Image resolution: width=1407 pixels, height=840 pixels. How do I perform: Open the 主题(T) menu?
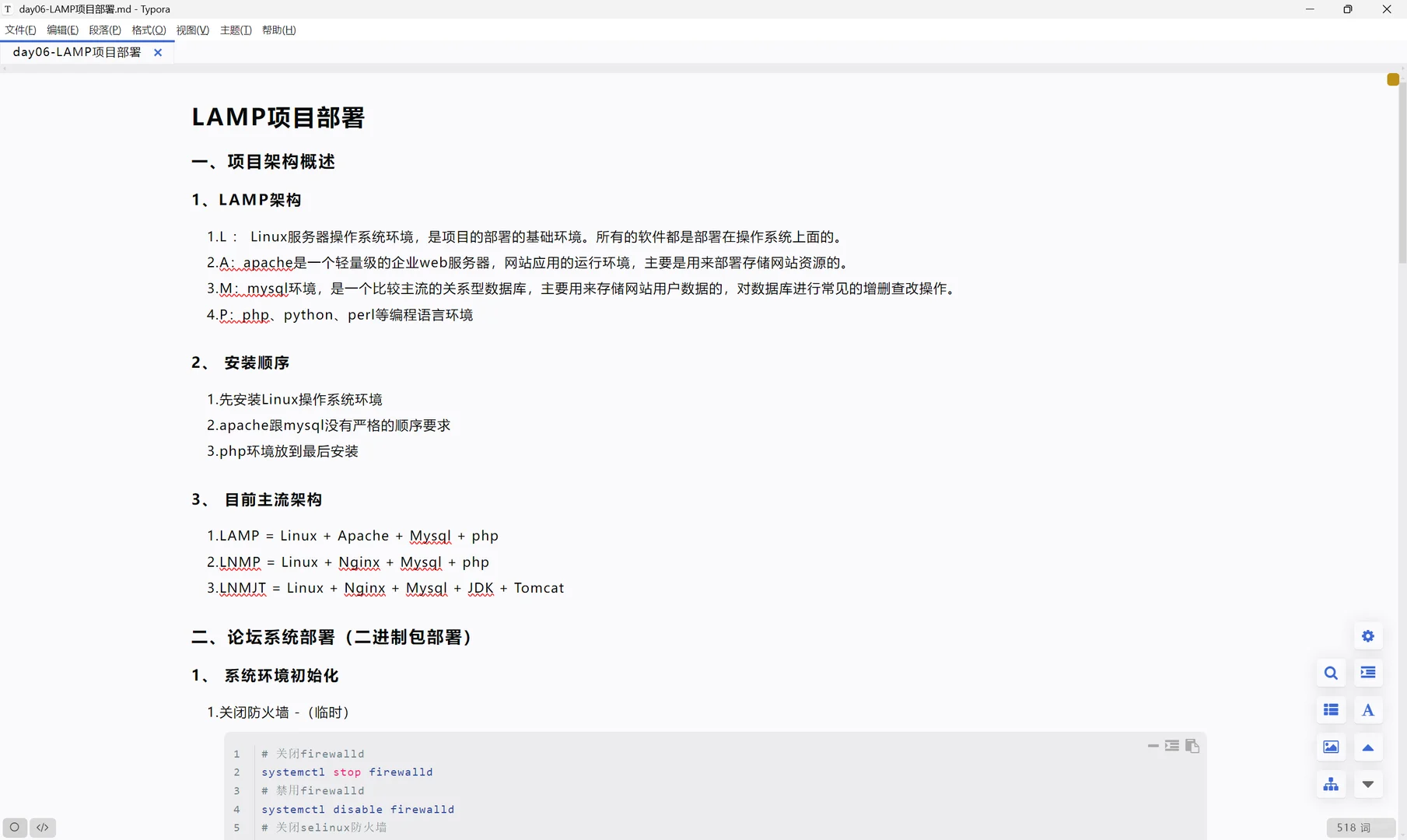pos(236,30)
